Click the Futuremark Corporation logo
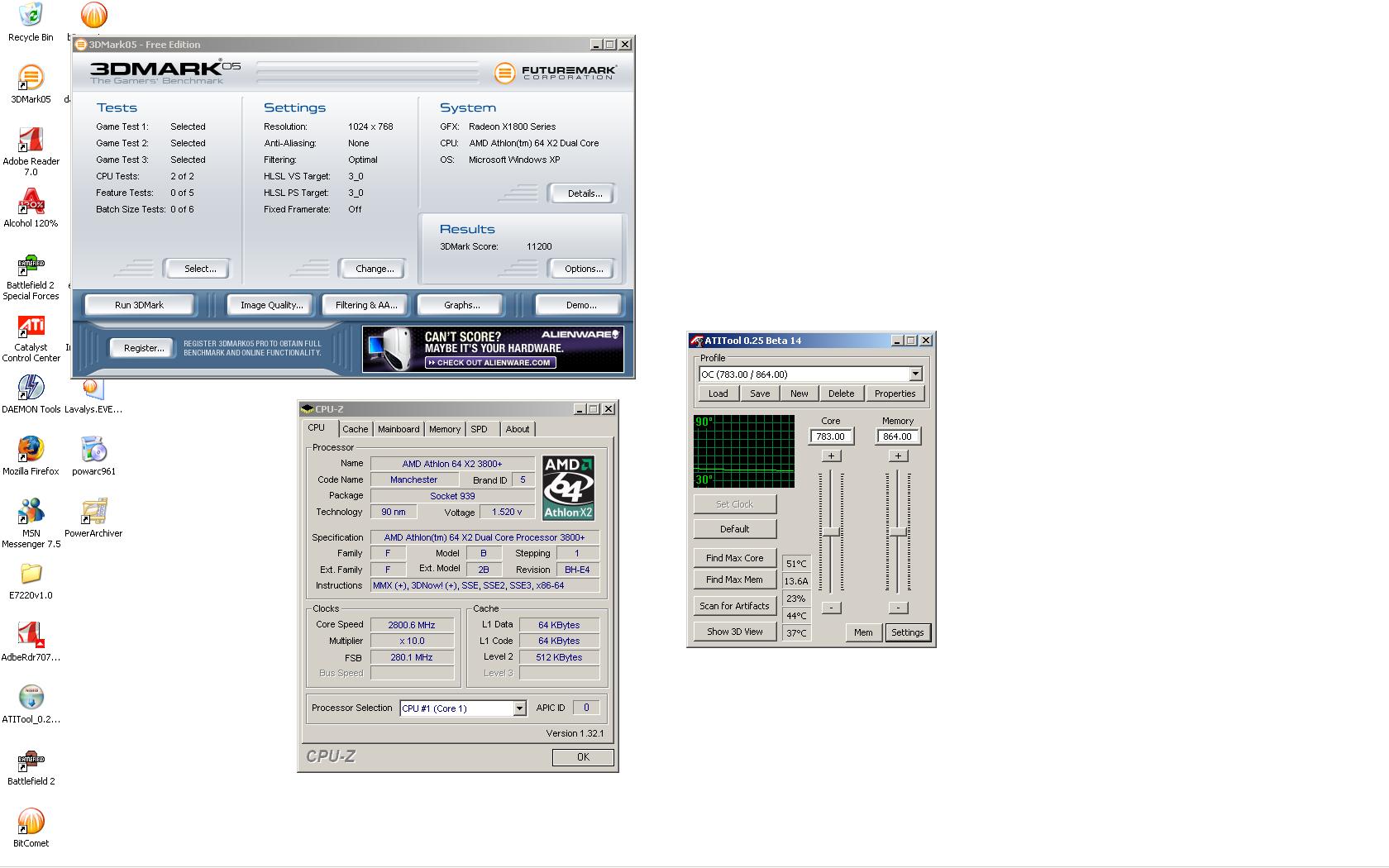 556,73
